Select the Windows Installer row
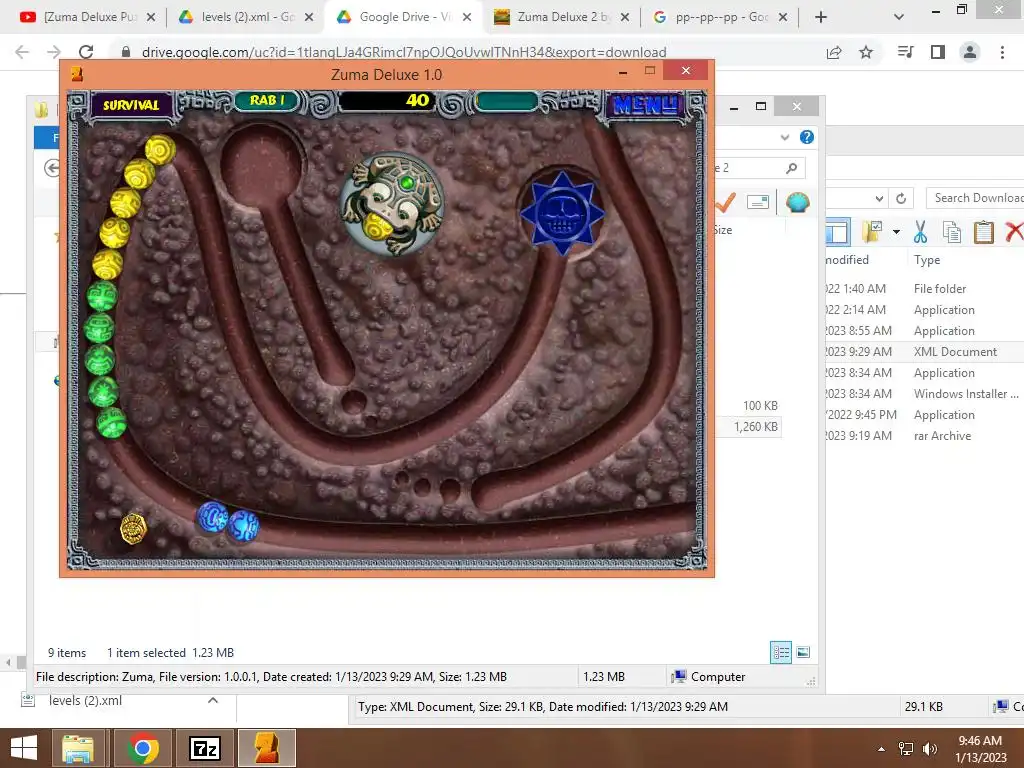1024x768 pixels. pos(924,394)
